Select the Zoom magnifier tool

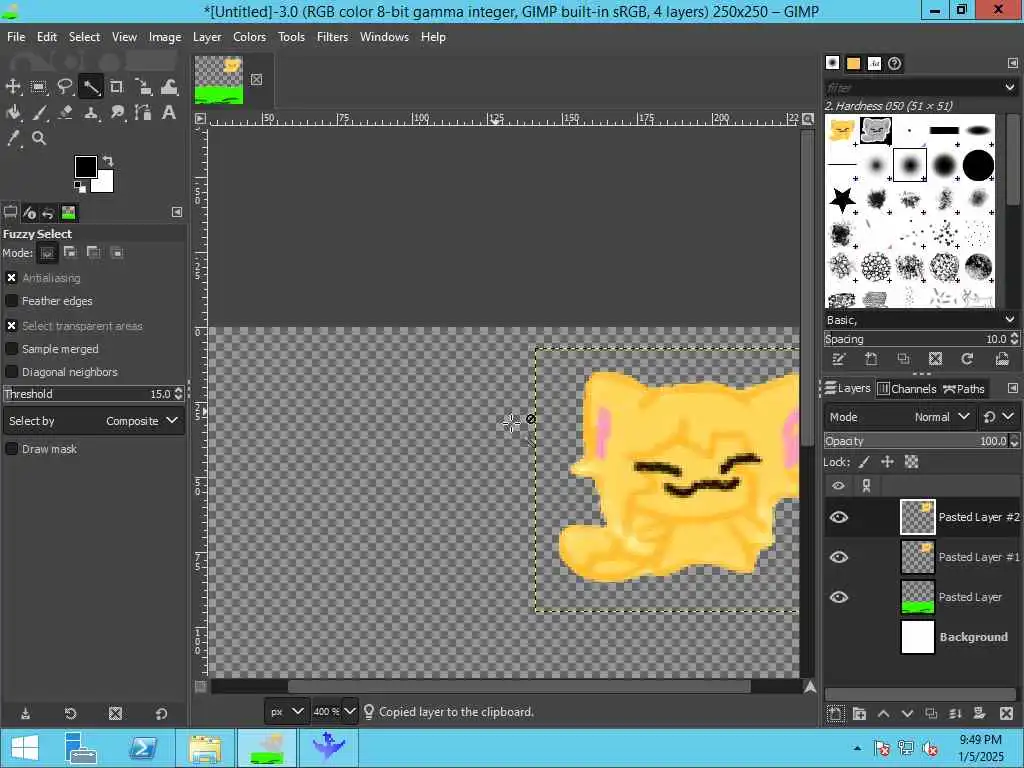click(x=39, y=138)
